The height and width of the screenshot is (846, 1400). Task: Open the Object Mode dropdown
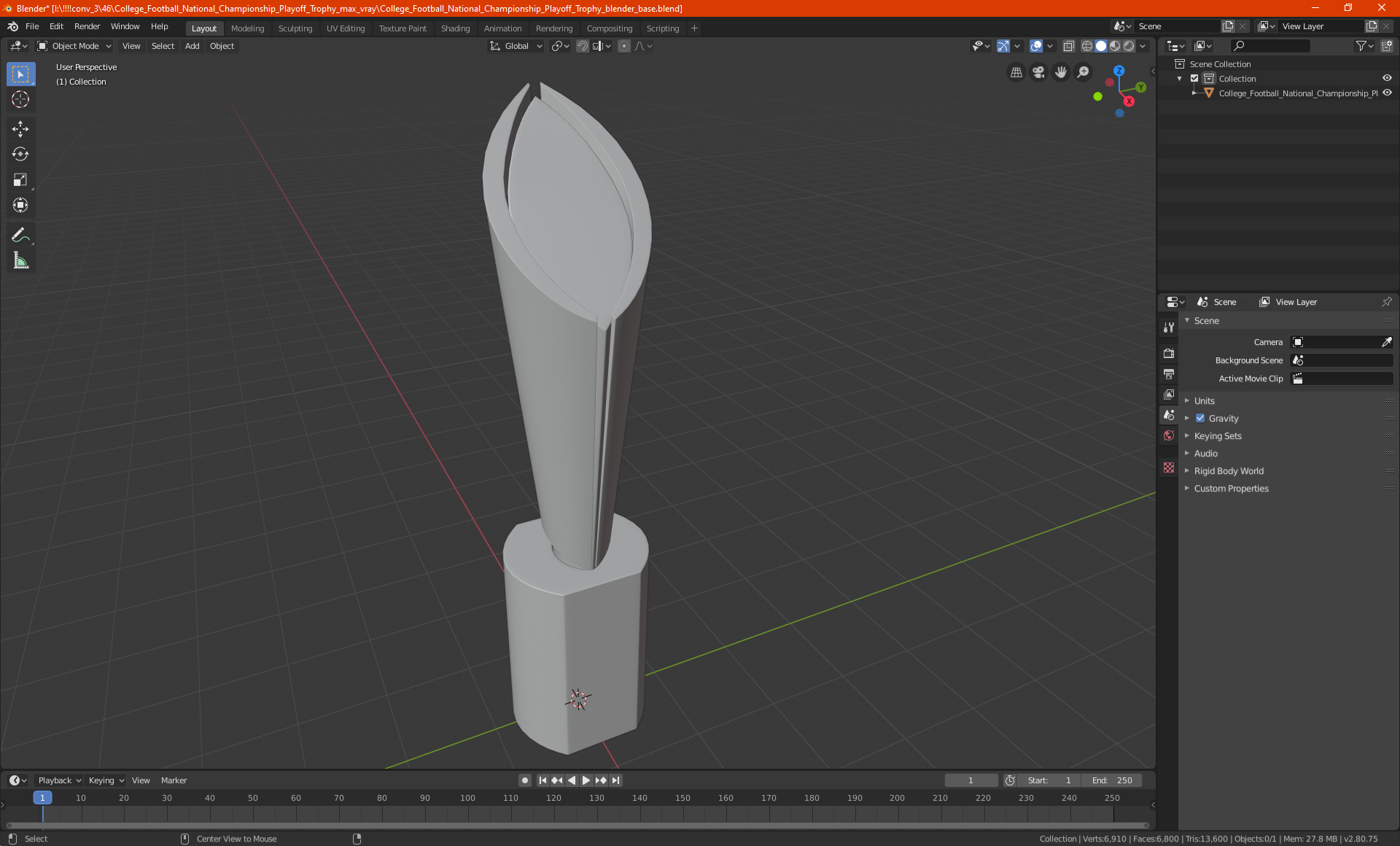pyautogui.click(x=74, y=46)
